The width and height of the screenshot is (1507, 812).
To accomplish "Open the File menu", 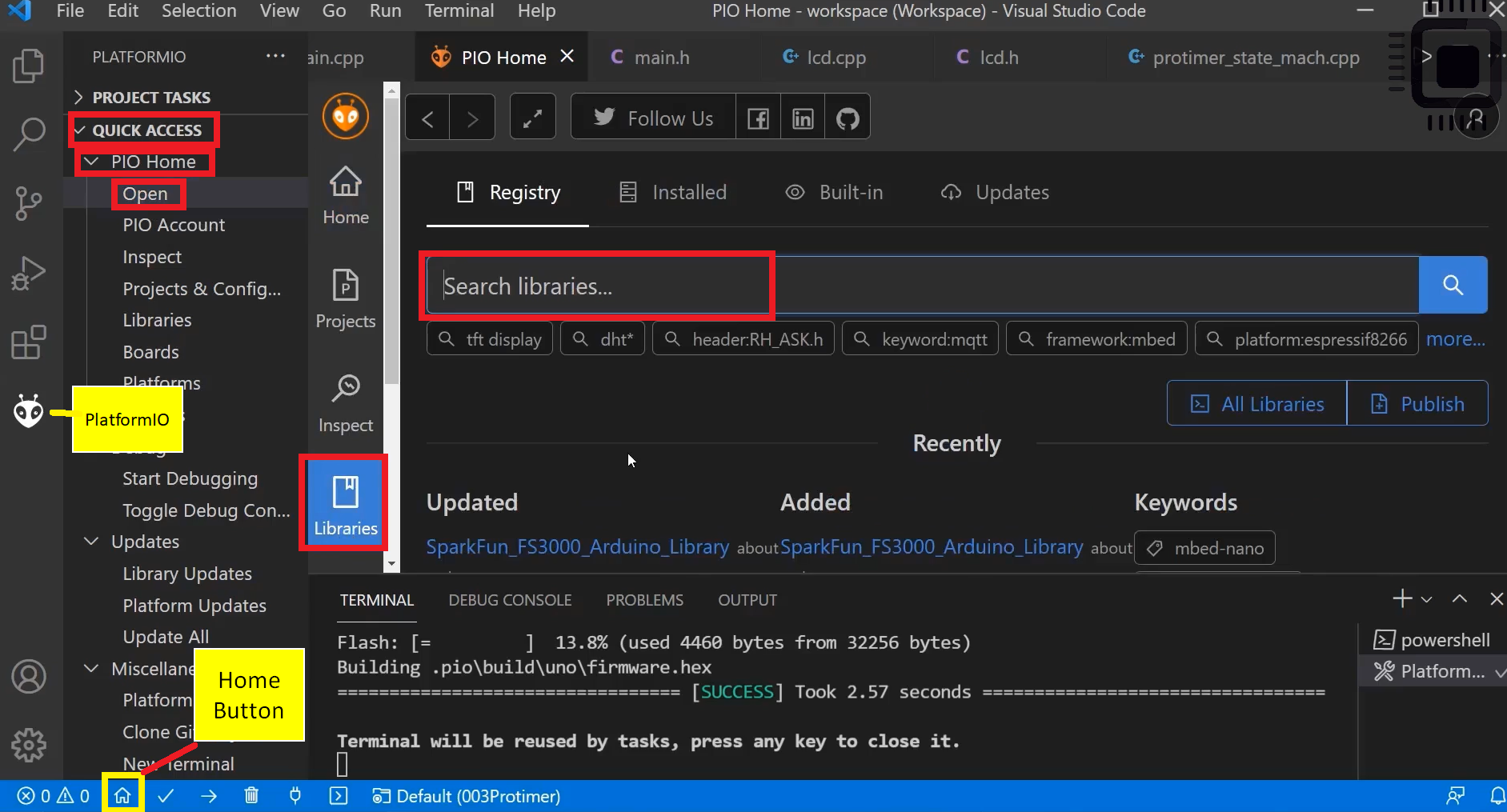I will [x=70, y=10].
